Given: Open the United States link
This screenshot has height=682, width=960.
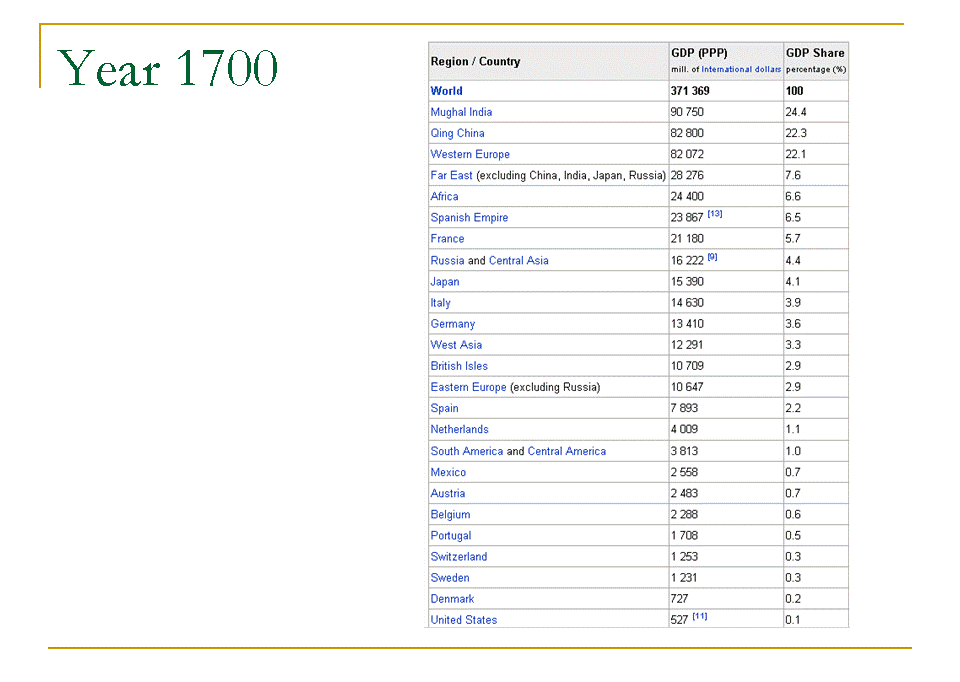Looking at the screenshot, I should (463, 620).
